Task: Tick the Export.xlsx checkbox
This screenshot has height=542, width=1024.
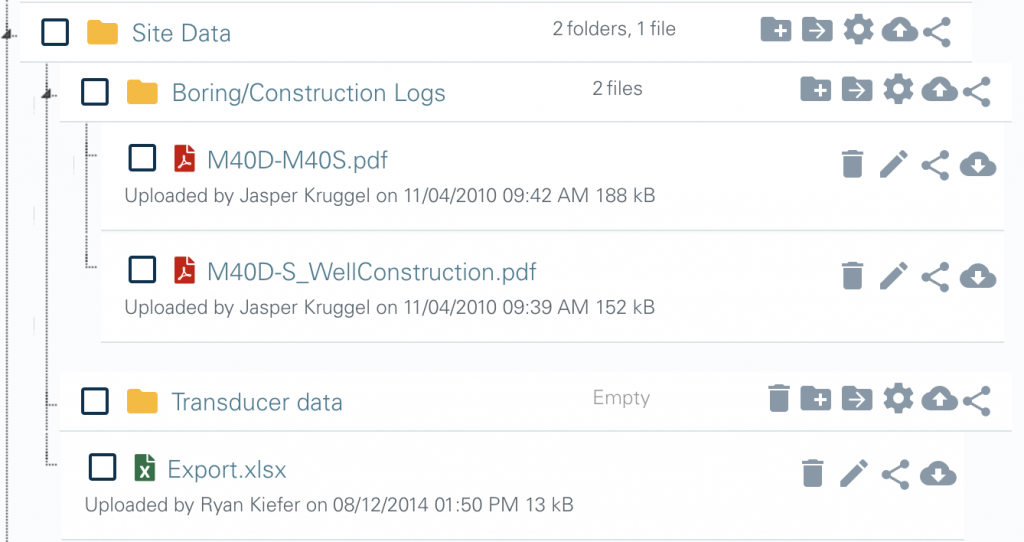Action: point(103,467)
